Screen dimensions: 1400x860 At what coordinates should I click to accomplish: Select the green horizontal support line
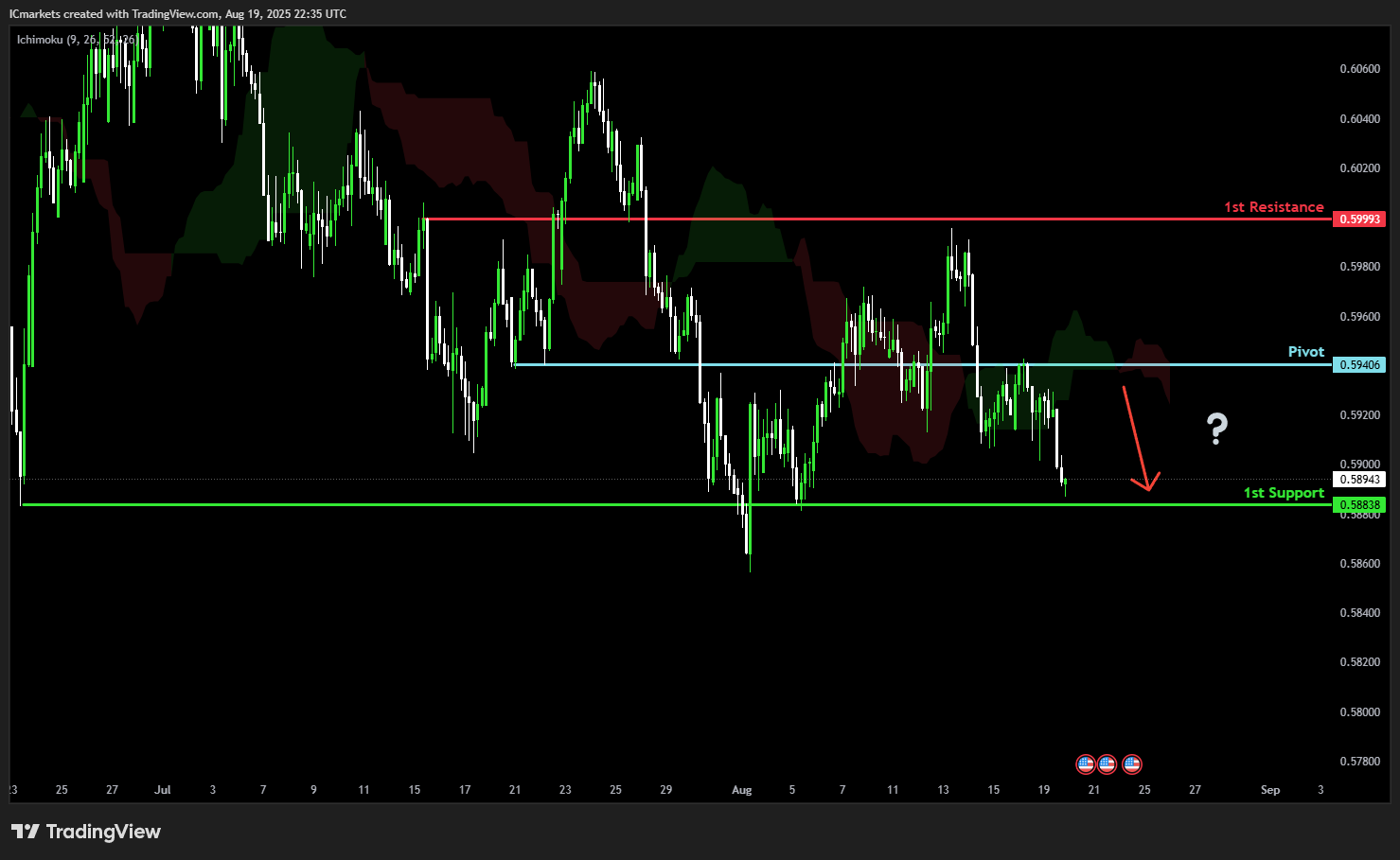[x=676, y=504]
